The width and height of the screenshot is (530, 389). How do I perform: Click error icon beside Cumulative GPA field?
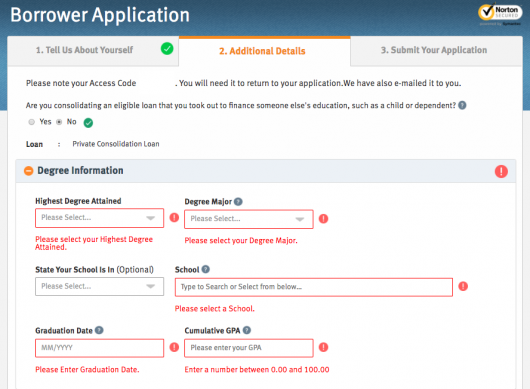tap(323, 347)
